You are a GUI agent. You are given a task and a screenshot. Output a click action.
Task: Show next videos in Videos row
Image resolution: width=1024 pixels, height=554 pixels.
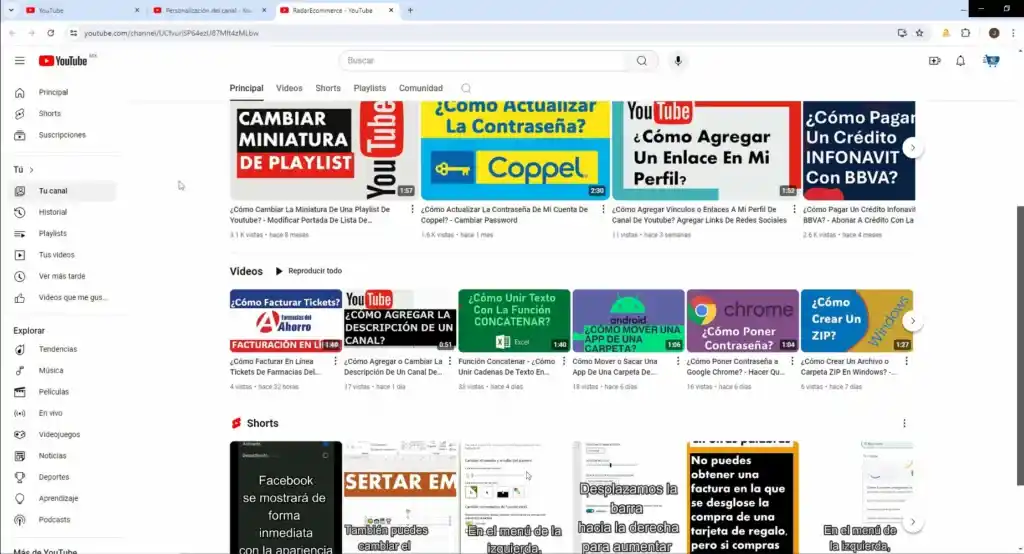912,321
